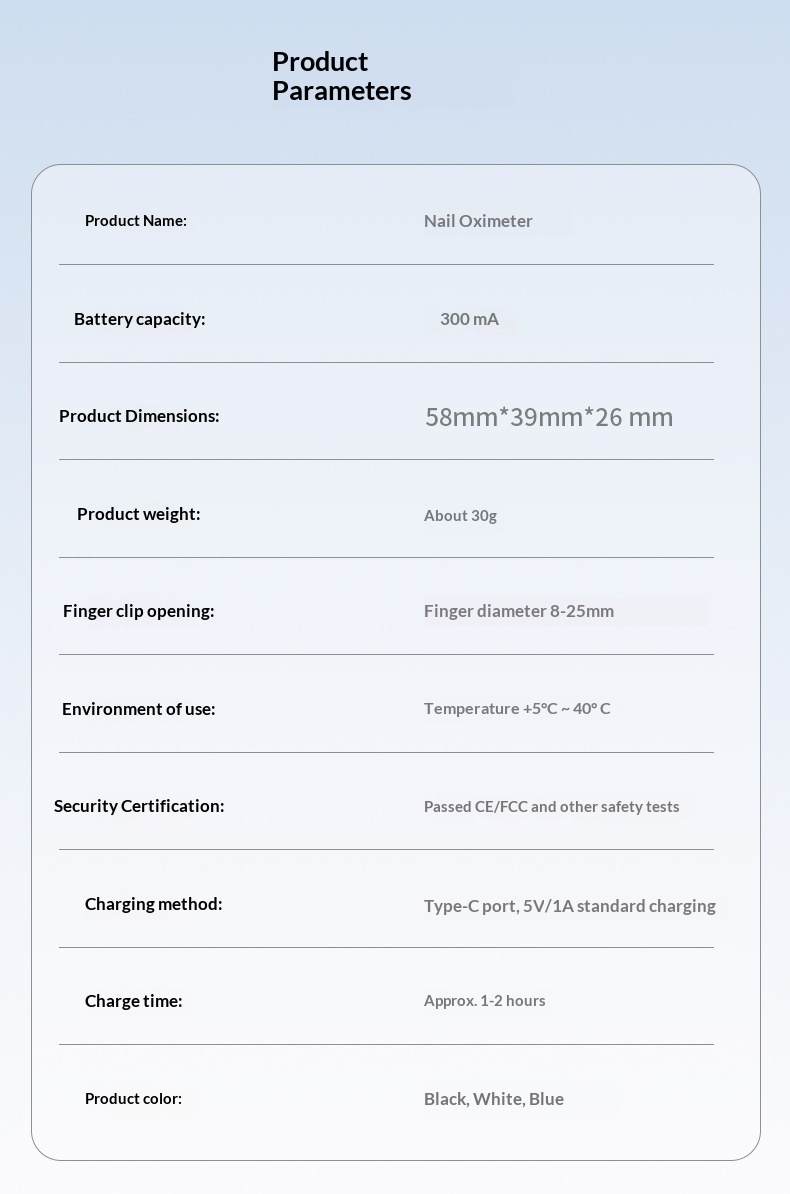Screen dimensions: 790x1194
Task: Click the Temperature +5°C ~ 40°C value
Action: coord(517,709)
